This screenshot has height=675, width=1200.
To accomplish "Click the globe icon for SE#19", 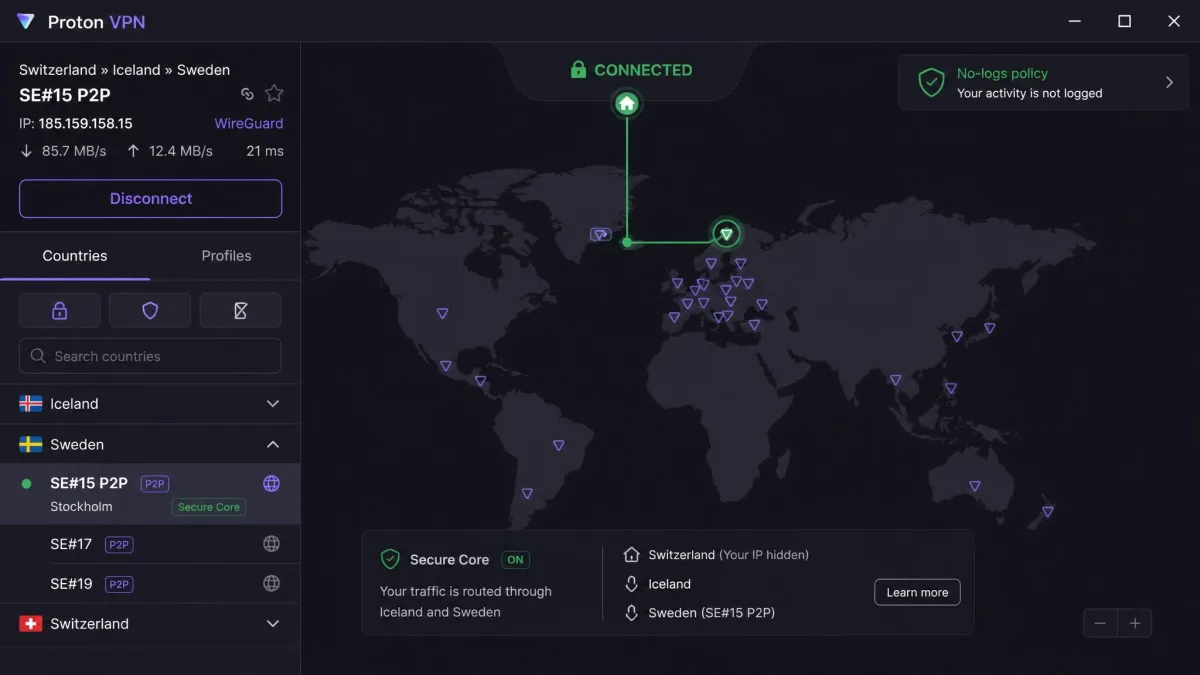I will pos(271,583).
